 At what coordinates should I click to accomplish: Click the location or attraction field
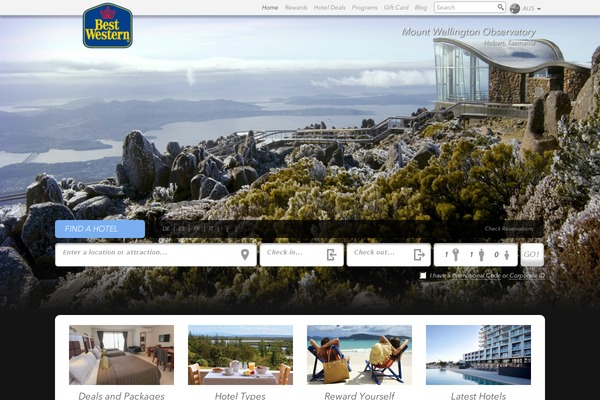(x=156, y=255)
